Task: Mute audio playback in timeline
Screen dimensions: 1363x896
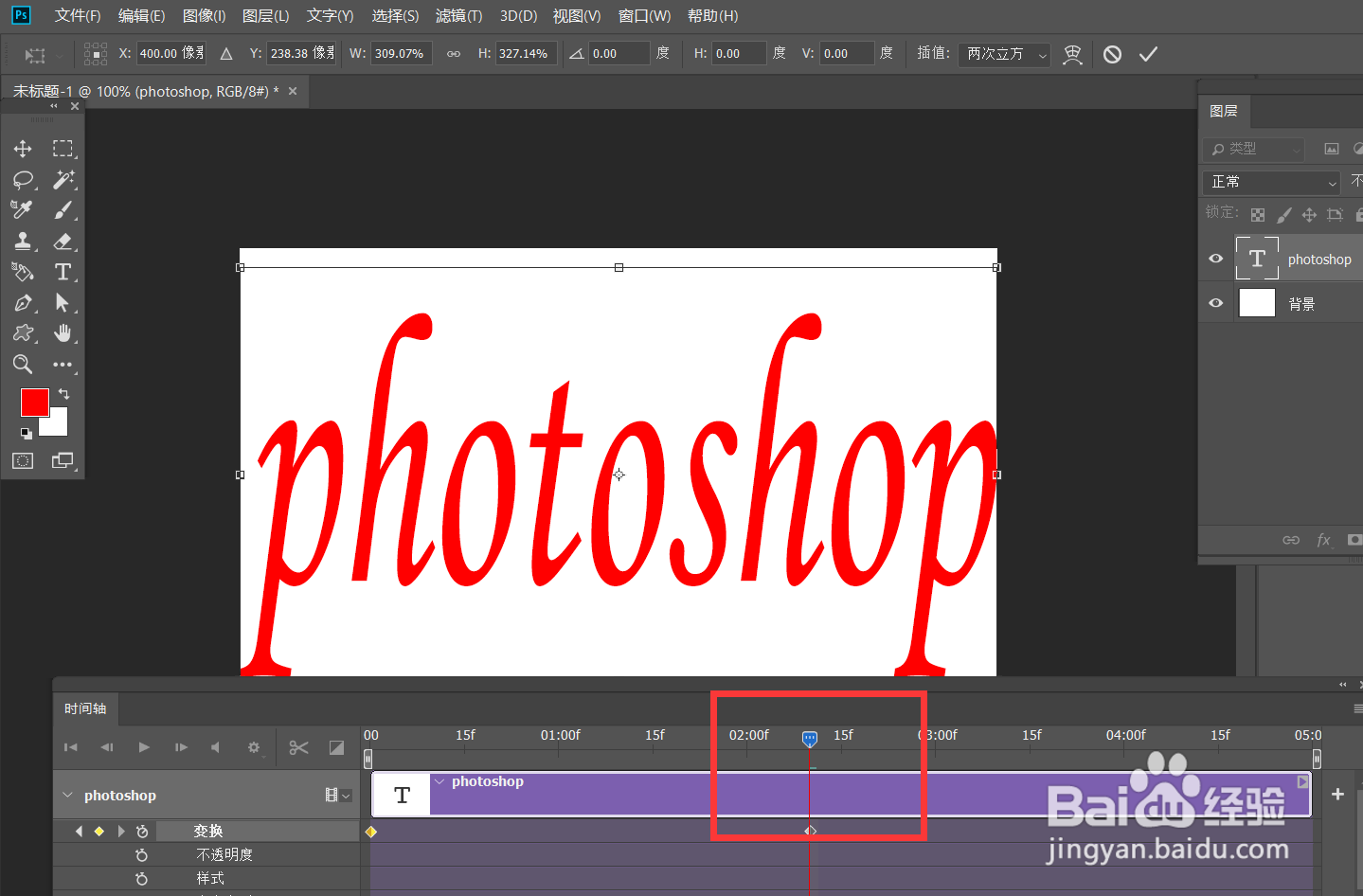Action: click(216, 747)
